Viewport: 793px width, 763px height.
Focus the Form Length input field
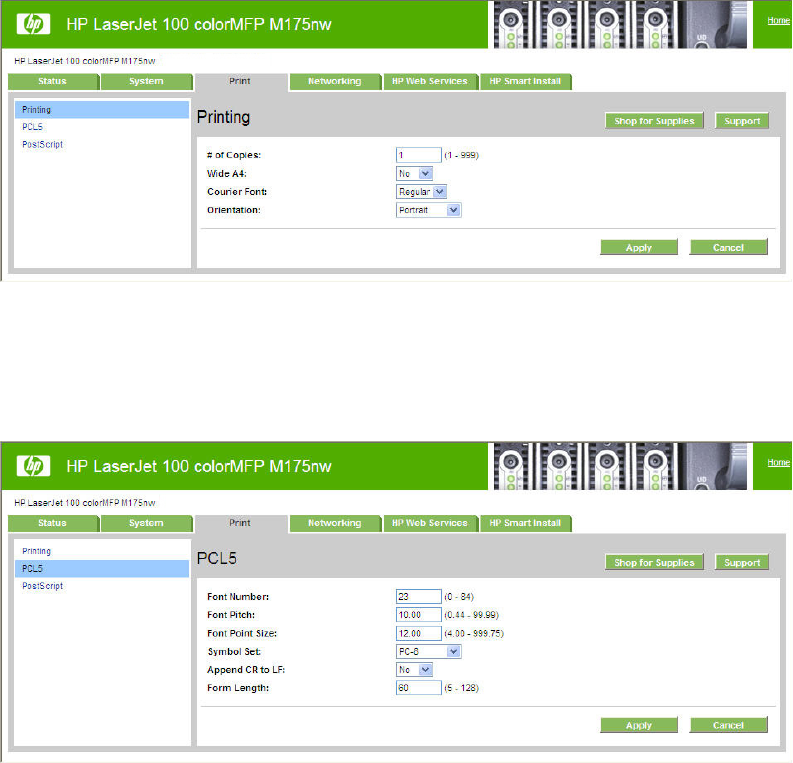[x=419, y=688]
